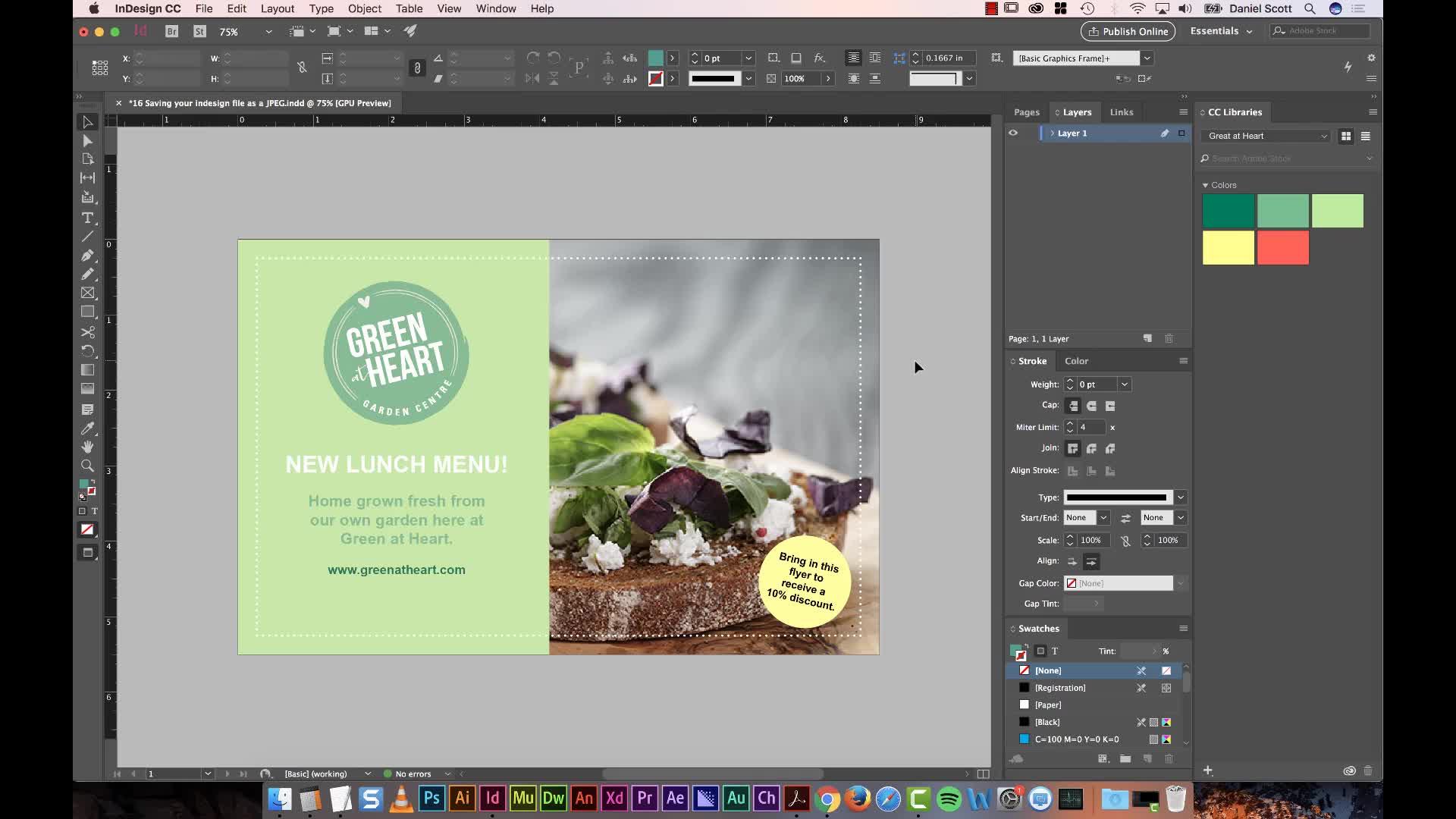This screenshot has width=1456, height=819.
Task: Click the Swatches new color group folder
Action: 1125,758
